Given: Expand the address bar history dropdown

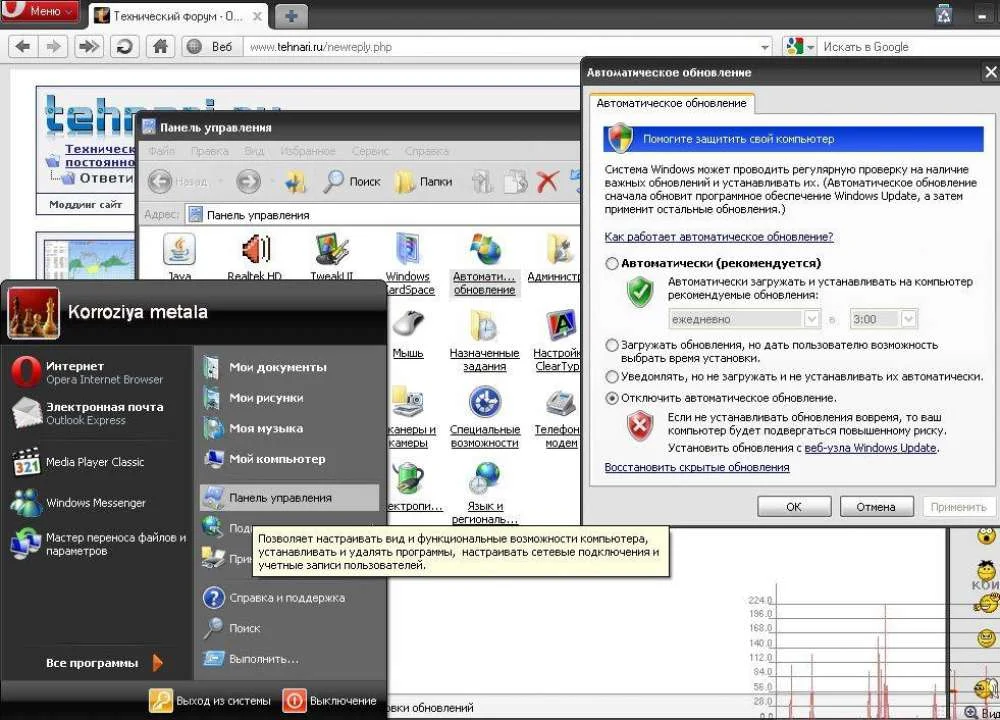Looking at the screenshot, I should click(765, 47).
